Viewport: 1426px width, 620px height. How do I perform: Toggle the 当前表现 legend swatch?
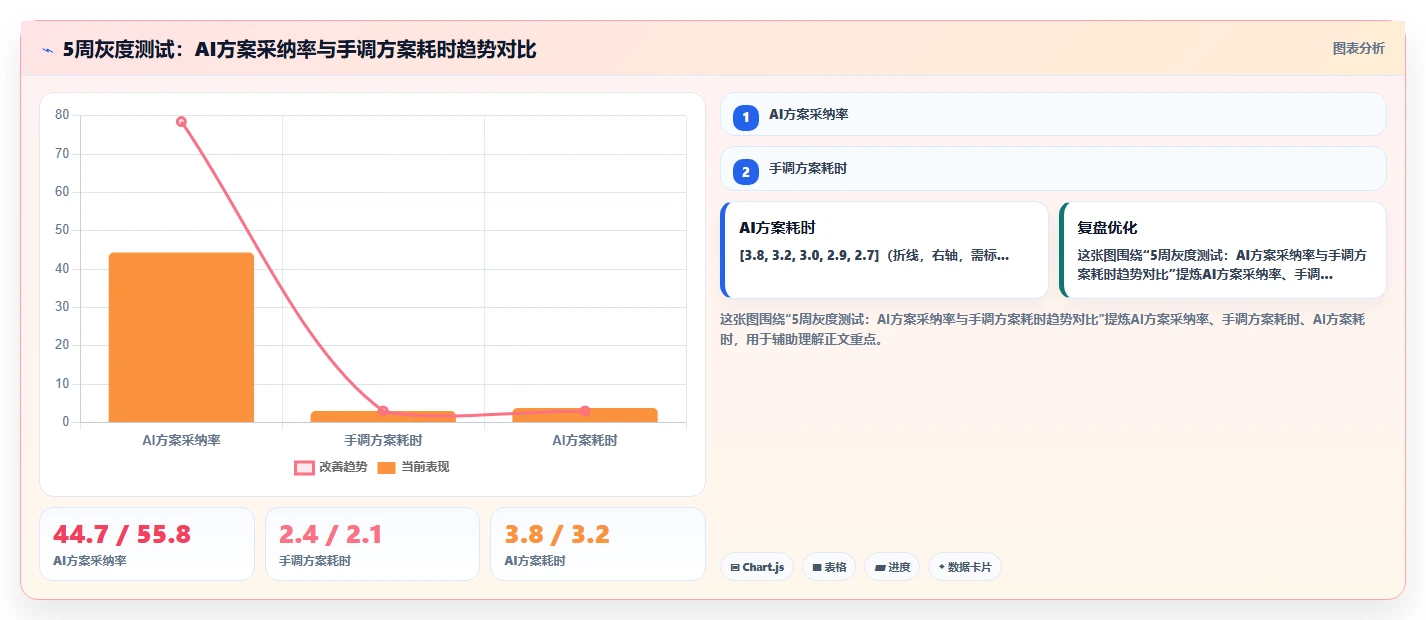(387, 467)
